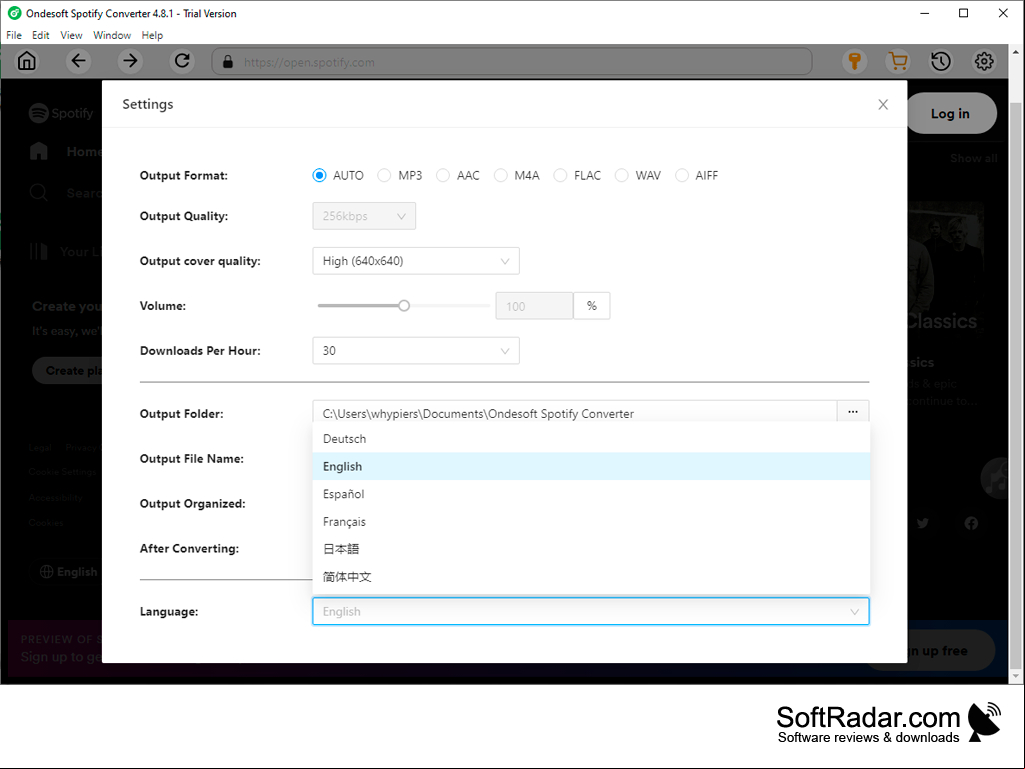Click the Twitter icon in Spotify footer

coord(922,522)
